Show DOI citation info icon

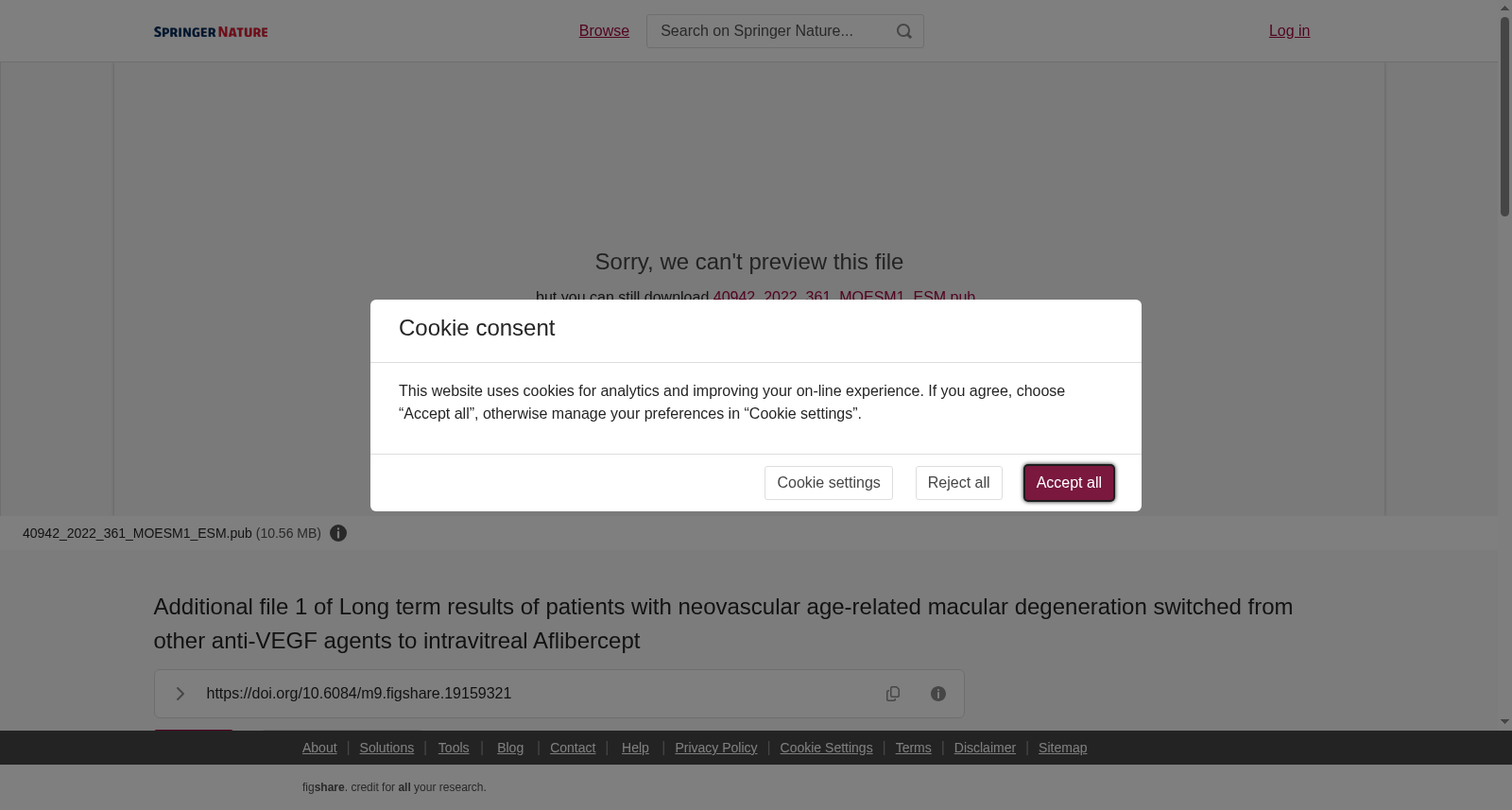click(x=938, y=694)
